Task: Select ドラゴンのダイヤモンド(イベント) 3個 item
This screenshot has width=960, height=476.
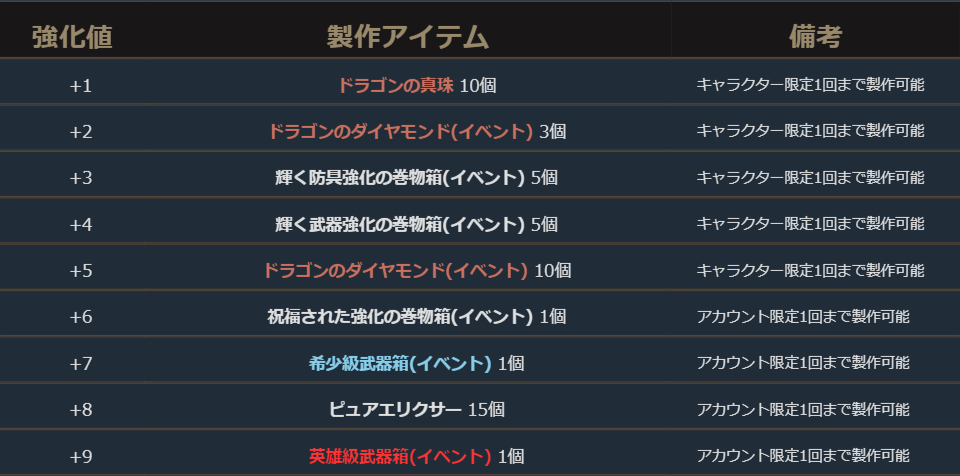Action: pyautogui.click(x=400, y=131)
